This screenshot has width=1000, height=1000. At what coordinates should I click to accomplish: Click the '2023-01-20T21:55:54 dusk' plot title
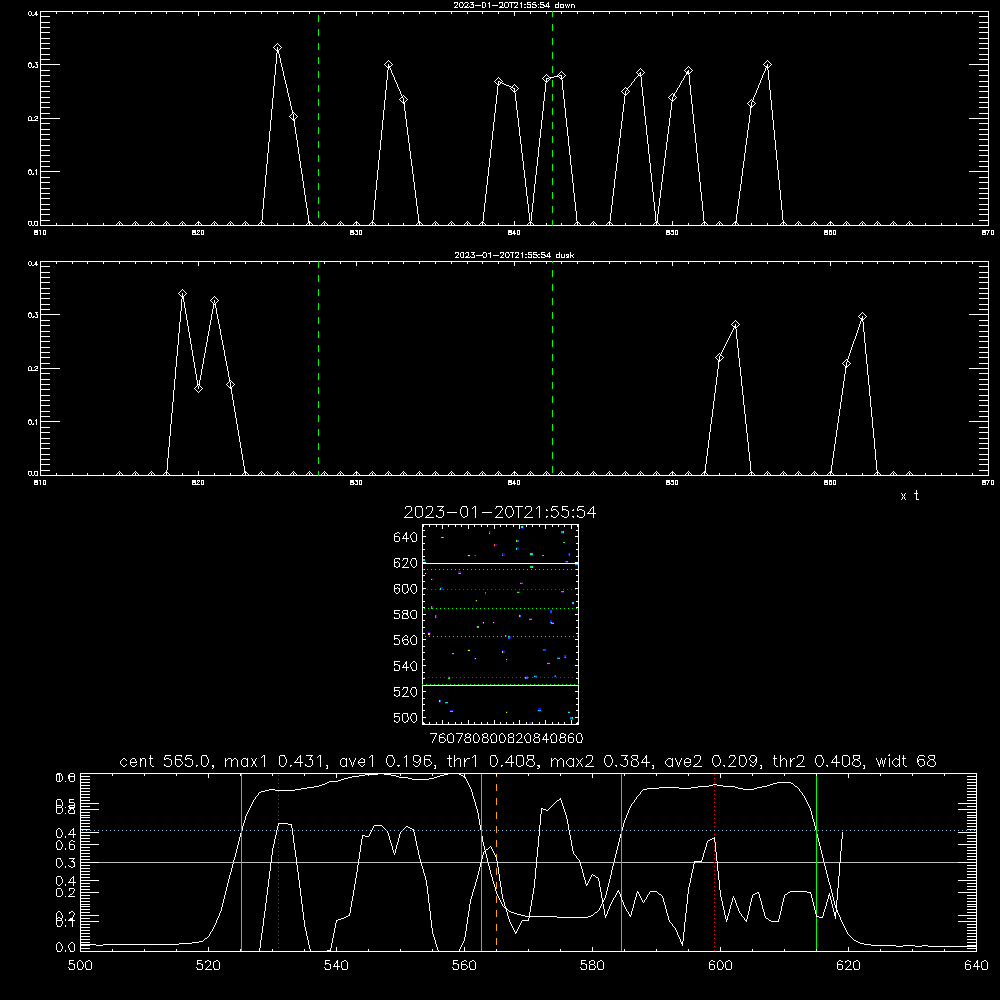(x=514, y=255)
